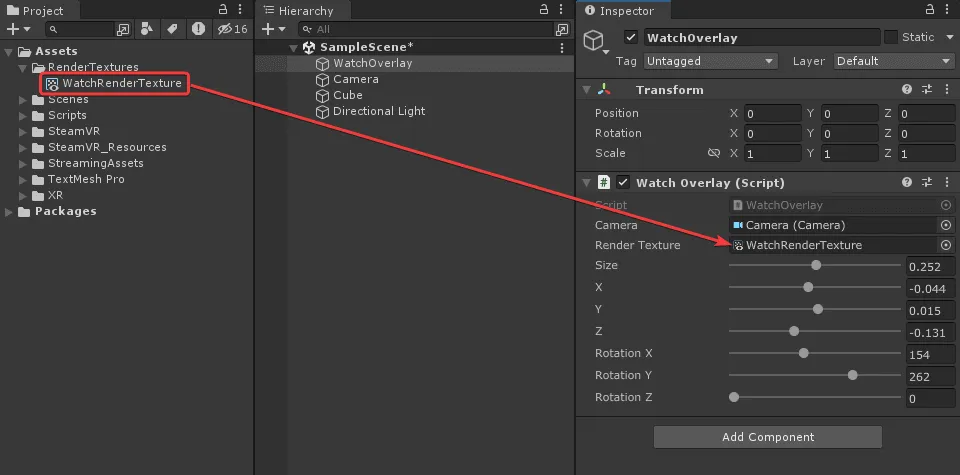960x475 pixels.
Task: Open the SampleScene options kebab menu
Action: point(562,47)
